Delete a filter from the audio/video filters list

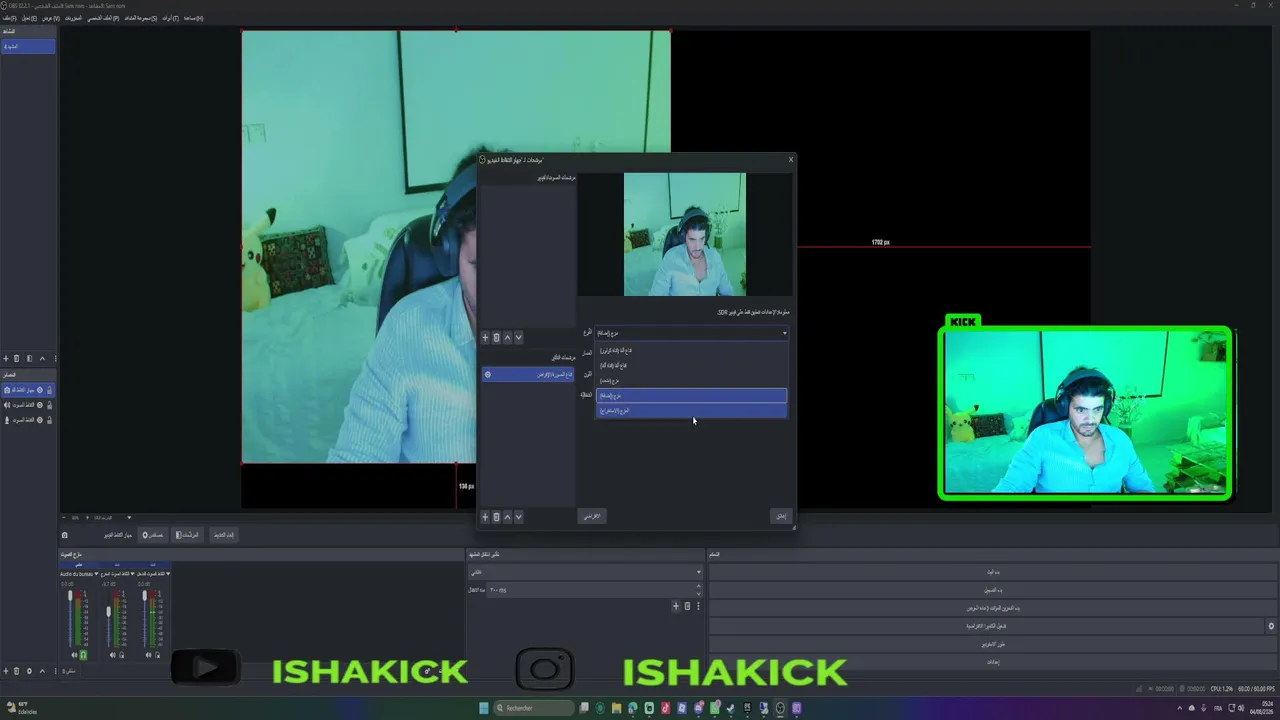[x=496, y=337]
